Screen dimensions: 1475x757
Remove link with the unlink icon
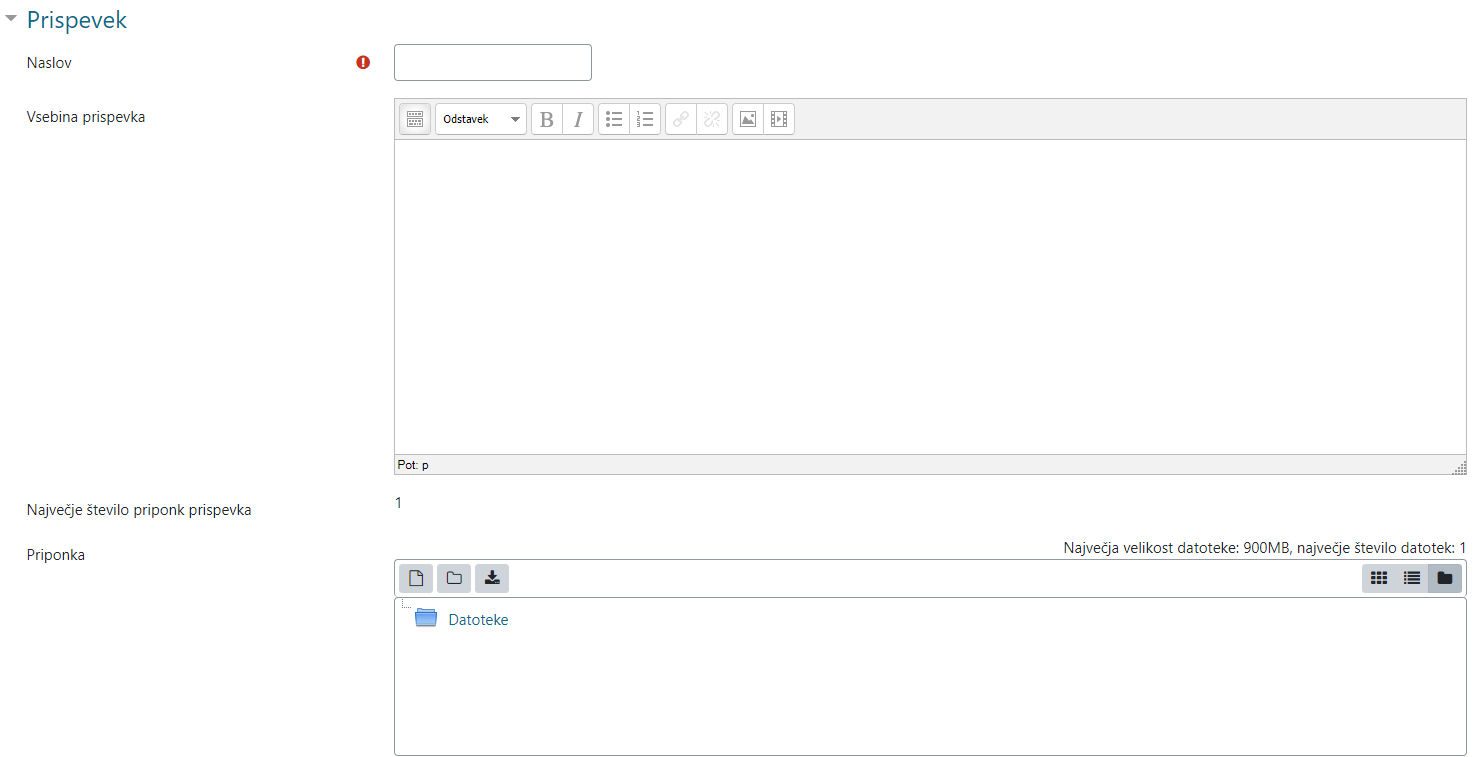coord(712,119)
